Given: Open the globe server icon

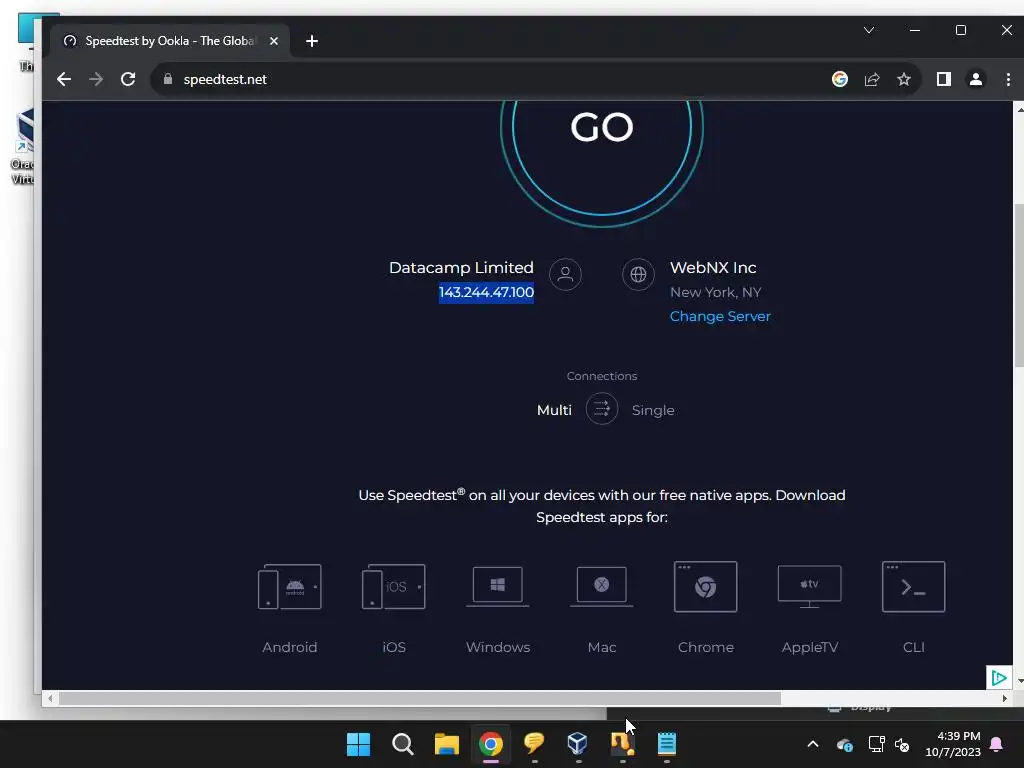Looking at the screenshot, I should point(638,274).
